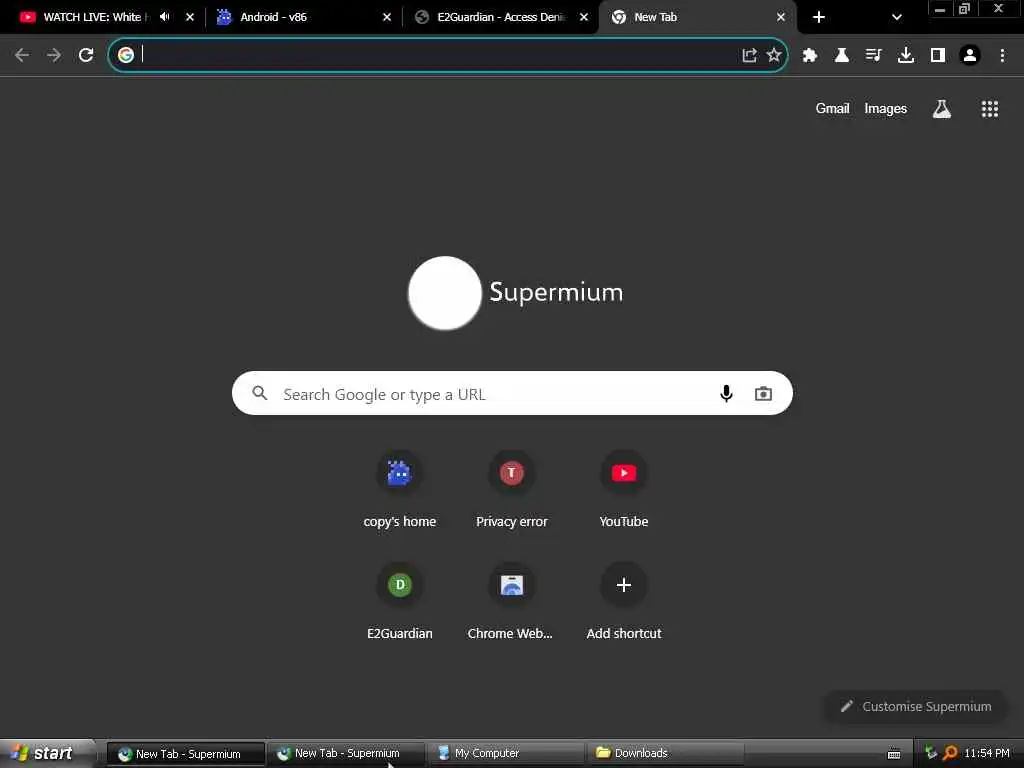This screenshot has width=1024, height=768.
Task: Share this page via address bar icon
Action: point(749,55)
